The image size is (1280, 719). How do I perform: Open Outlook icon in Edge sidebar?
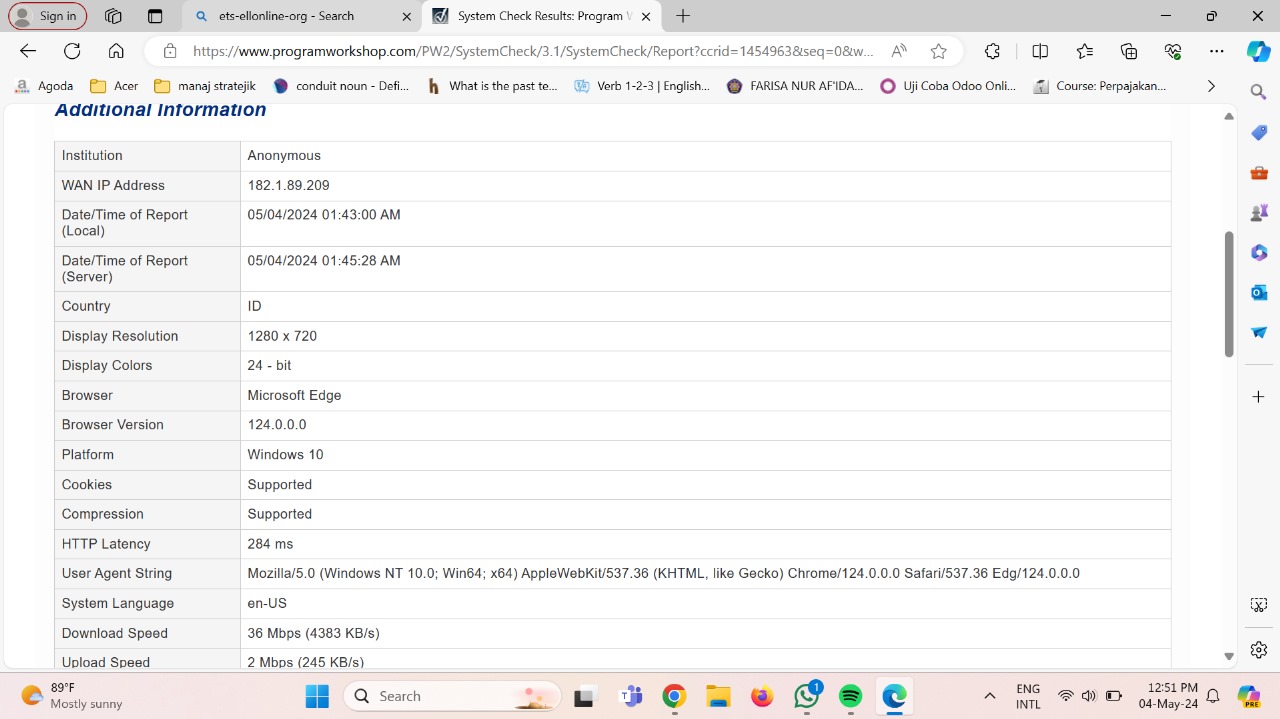[x=1259, y=292]
